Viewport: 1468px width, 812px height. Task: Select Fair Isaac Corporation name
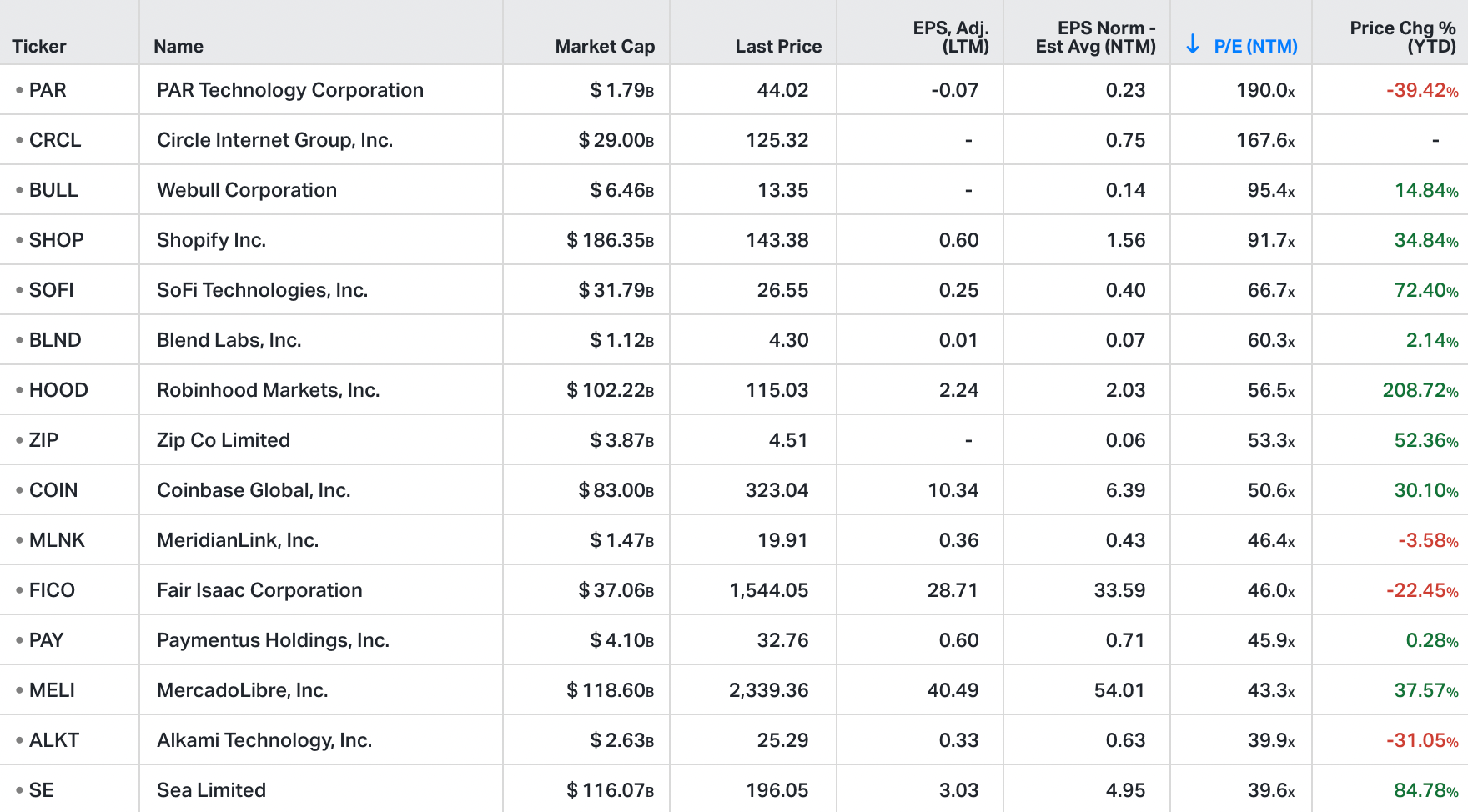(259, 590)
